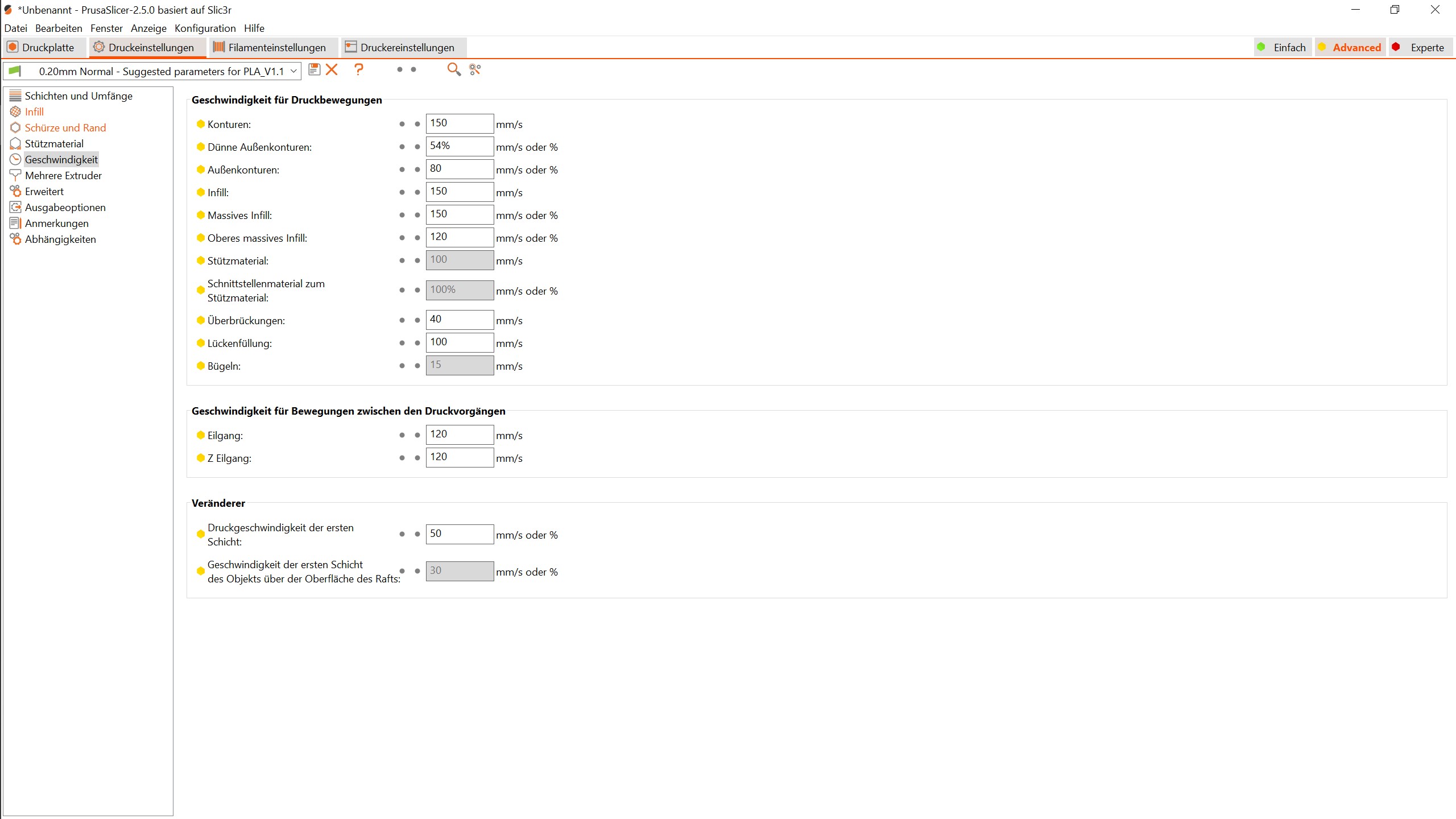Open Schürze und Rand page
This screenshot has height=819, width=1456.
65,128
